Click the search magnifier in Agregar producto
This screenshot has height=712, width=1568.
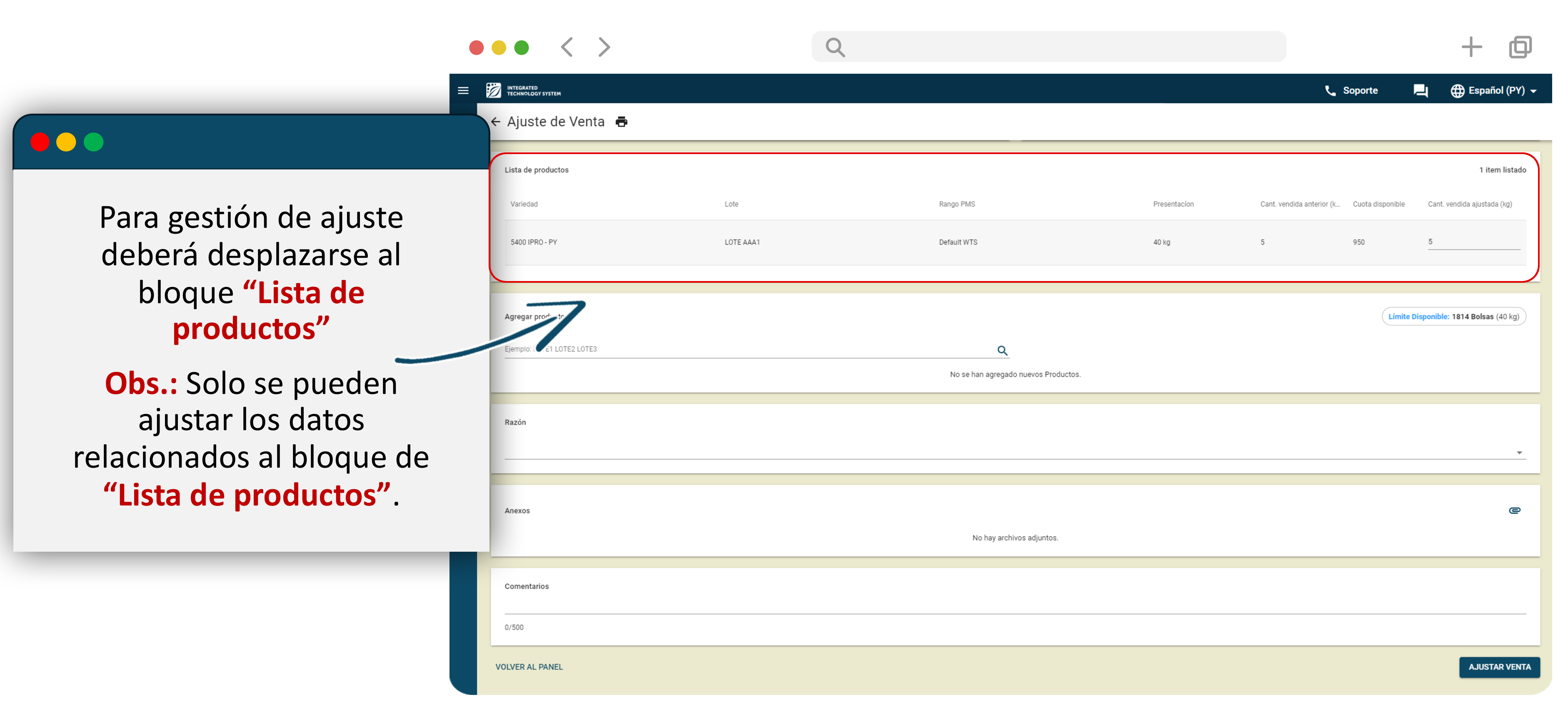tap(1002, 351)
